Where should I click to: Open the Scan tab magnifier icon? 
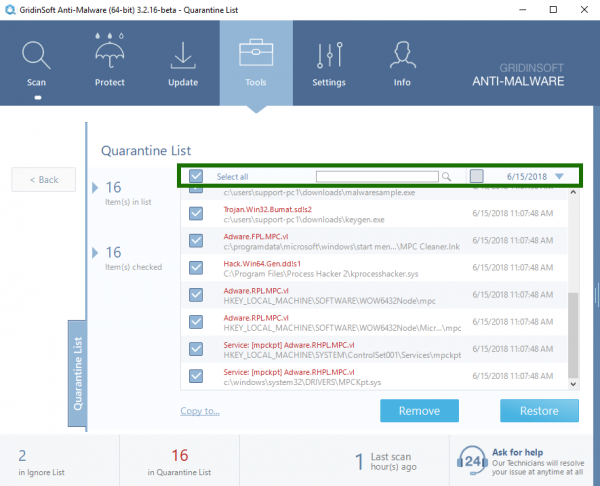point(36,55)
